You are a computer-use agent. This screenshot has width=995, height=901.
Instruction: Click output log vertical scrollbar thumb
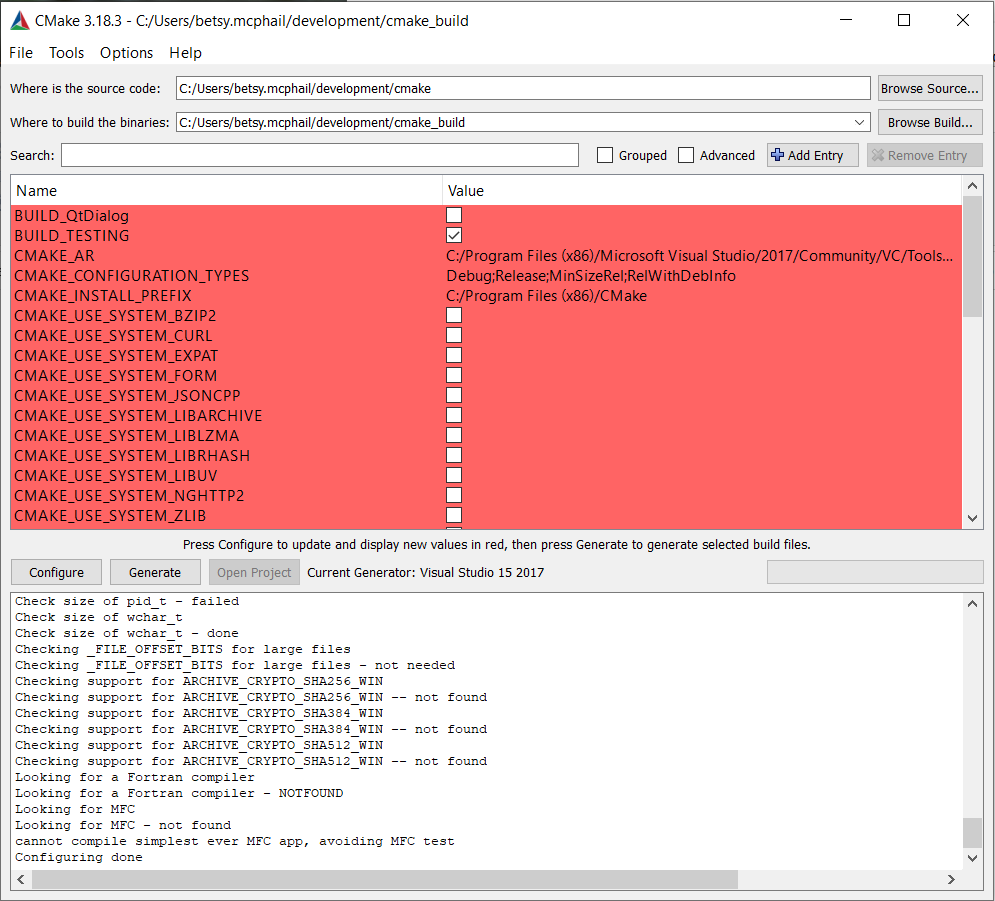tap(972, 832)
